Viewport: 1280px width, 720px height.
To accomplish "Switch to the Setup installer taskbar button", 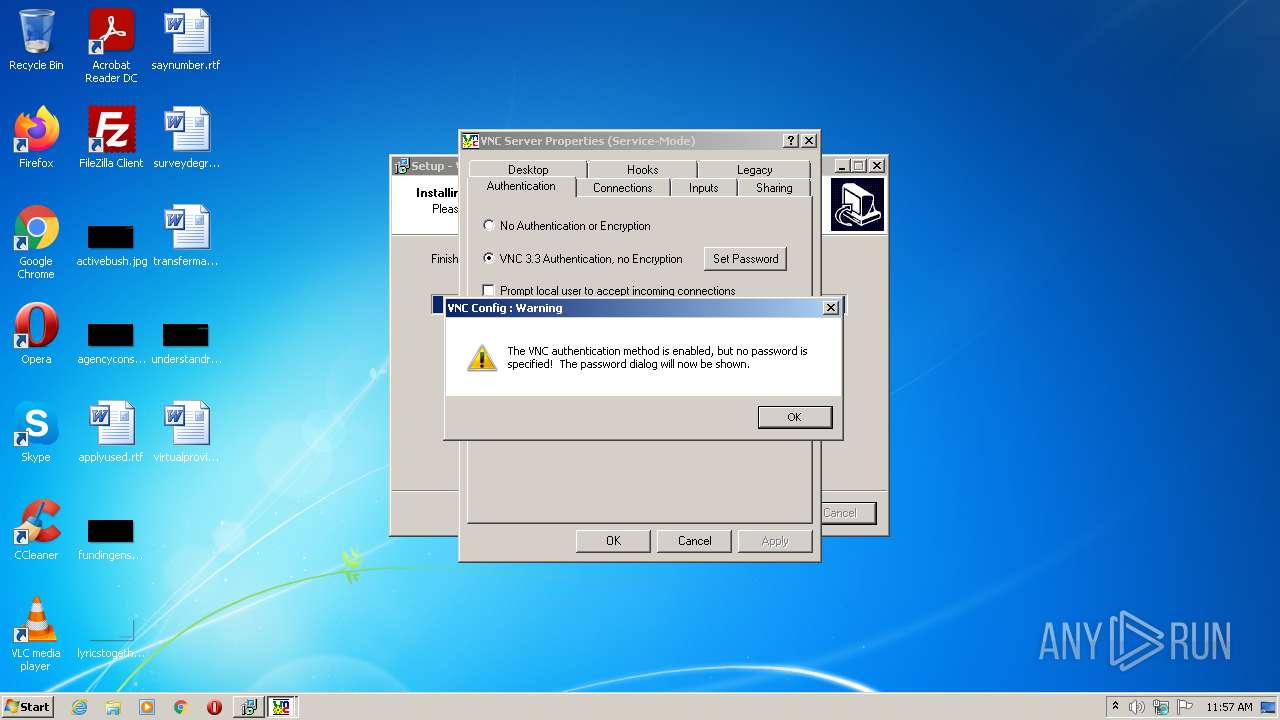I will tap(248, 707).
